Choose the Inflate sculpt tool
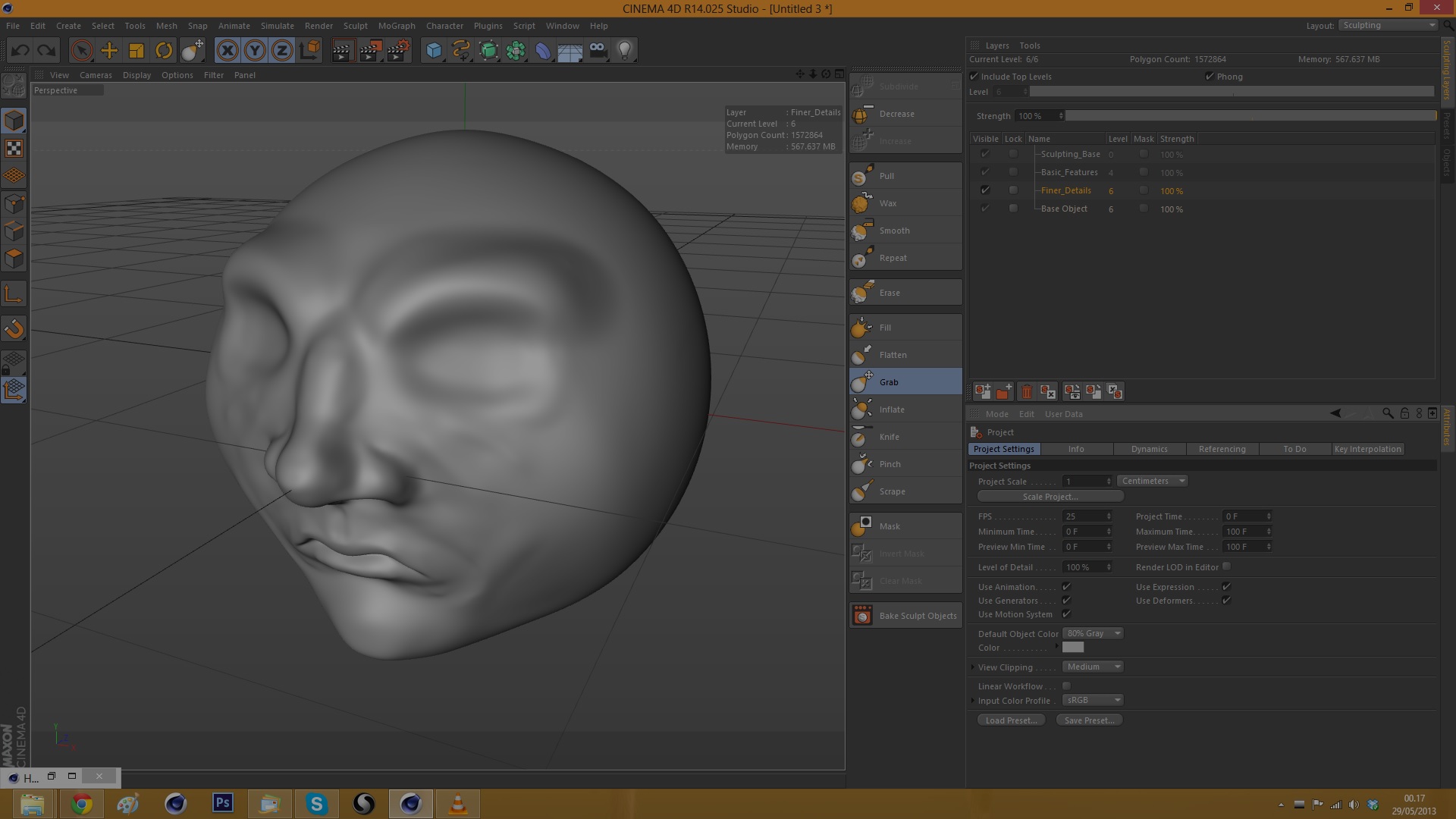The image size is (1456, 819). [891, 409]
